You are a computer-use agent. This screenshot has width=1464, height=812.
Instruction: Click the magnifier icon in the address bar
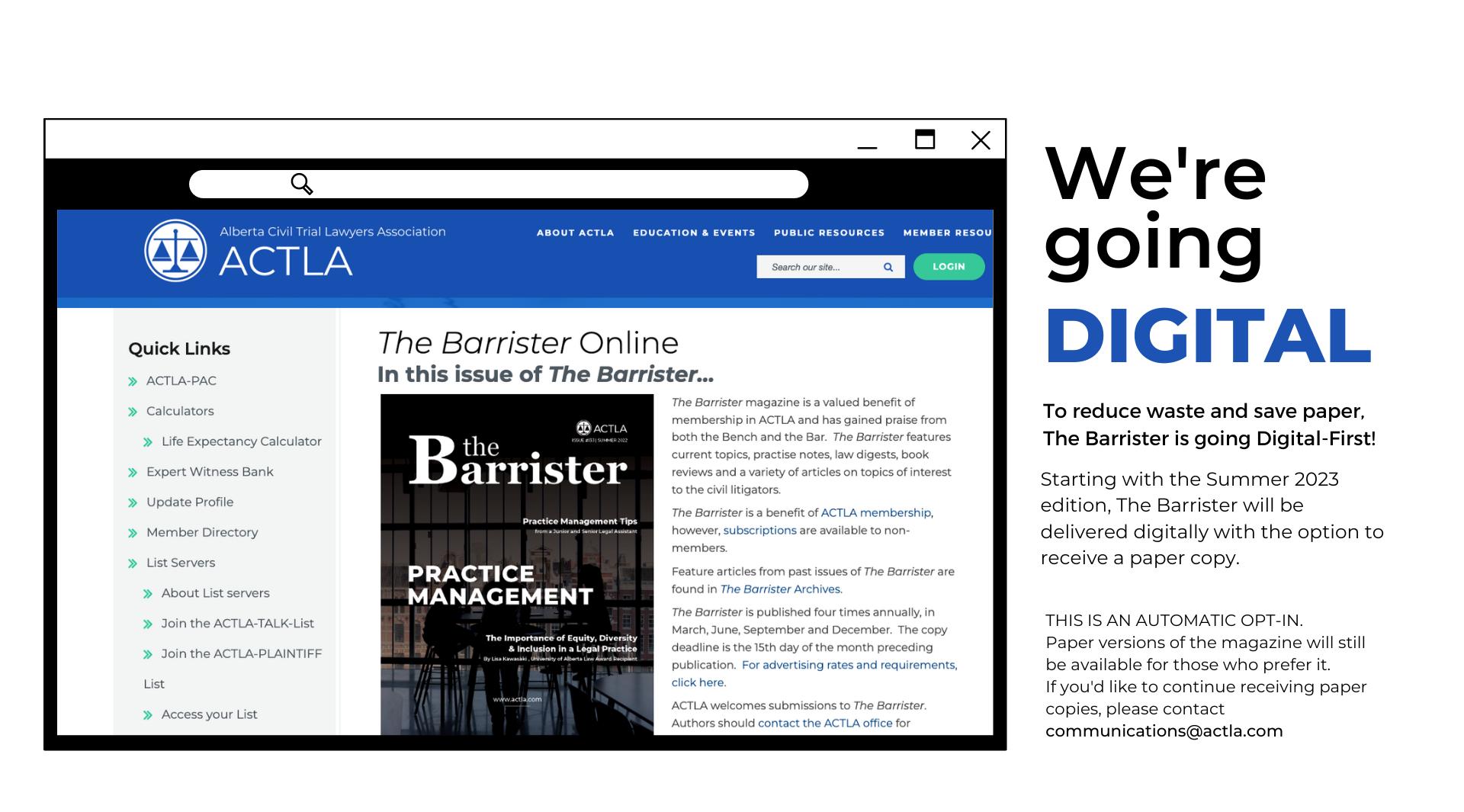coord(302,184)
